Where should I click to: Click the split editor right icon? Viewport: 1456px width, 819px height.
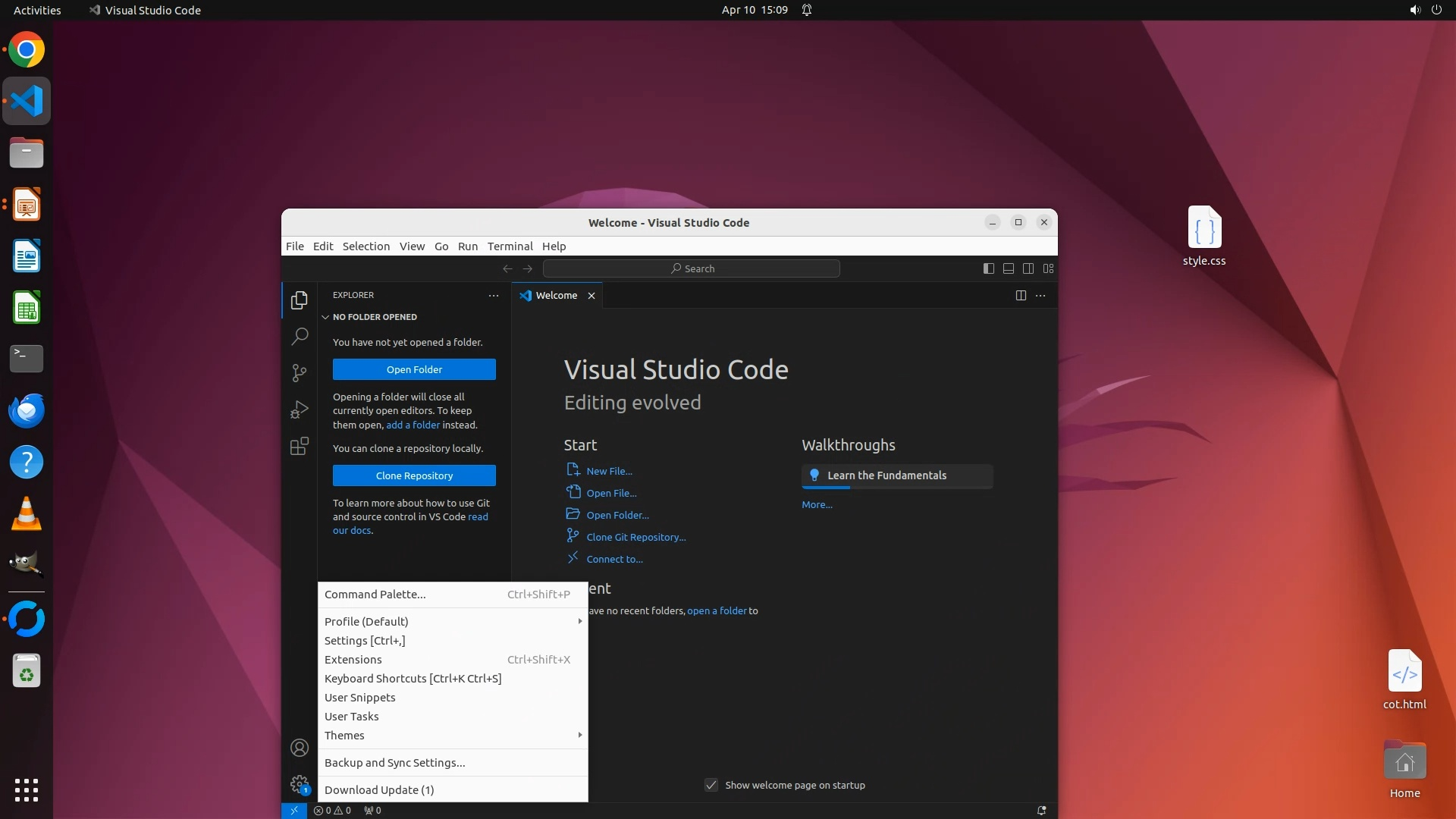pyautogui.click(x=1021, y=296)
